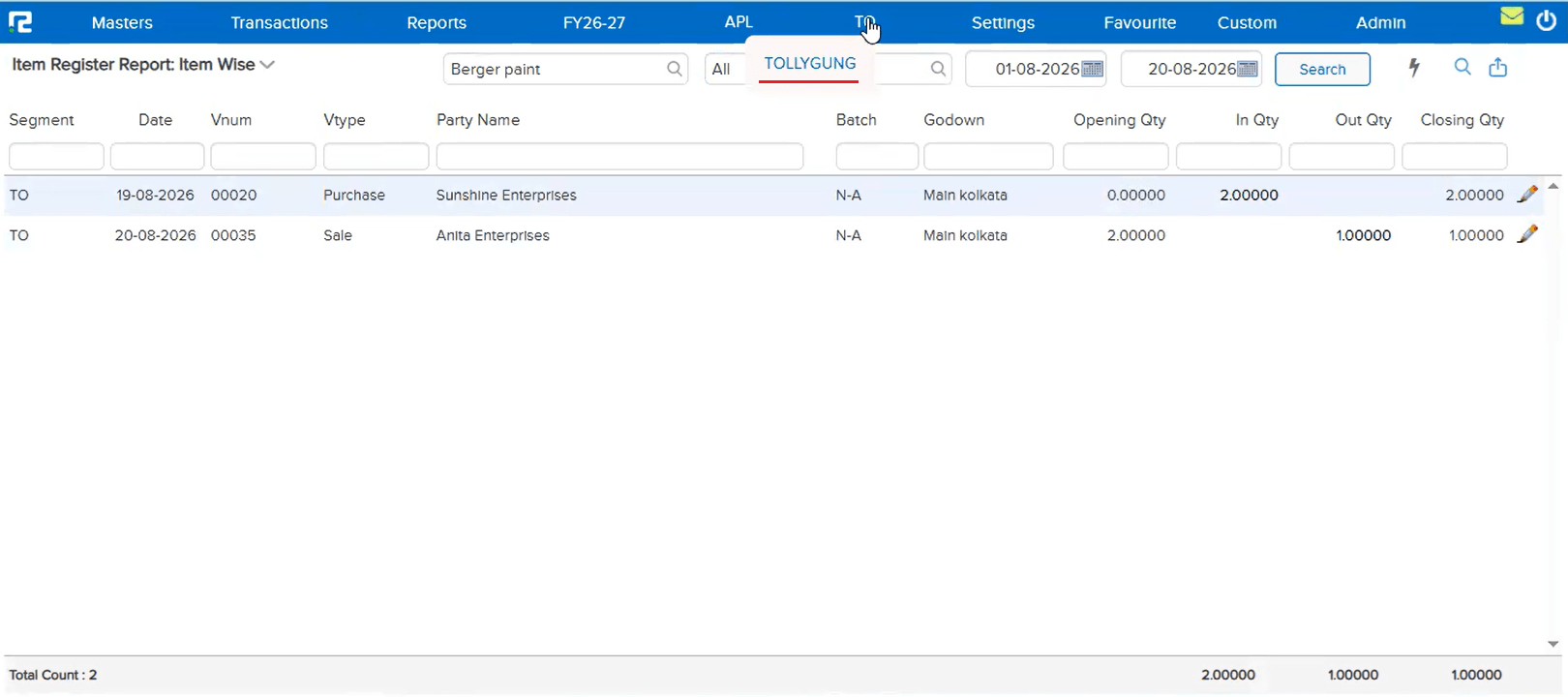The width and height of the screenshot is (1568, 697).
Task: Click the blue magnifier search icon
Action: point(1462,67)
